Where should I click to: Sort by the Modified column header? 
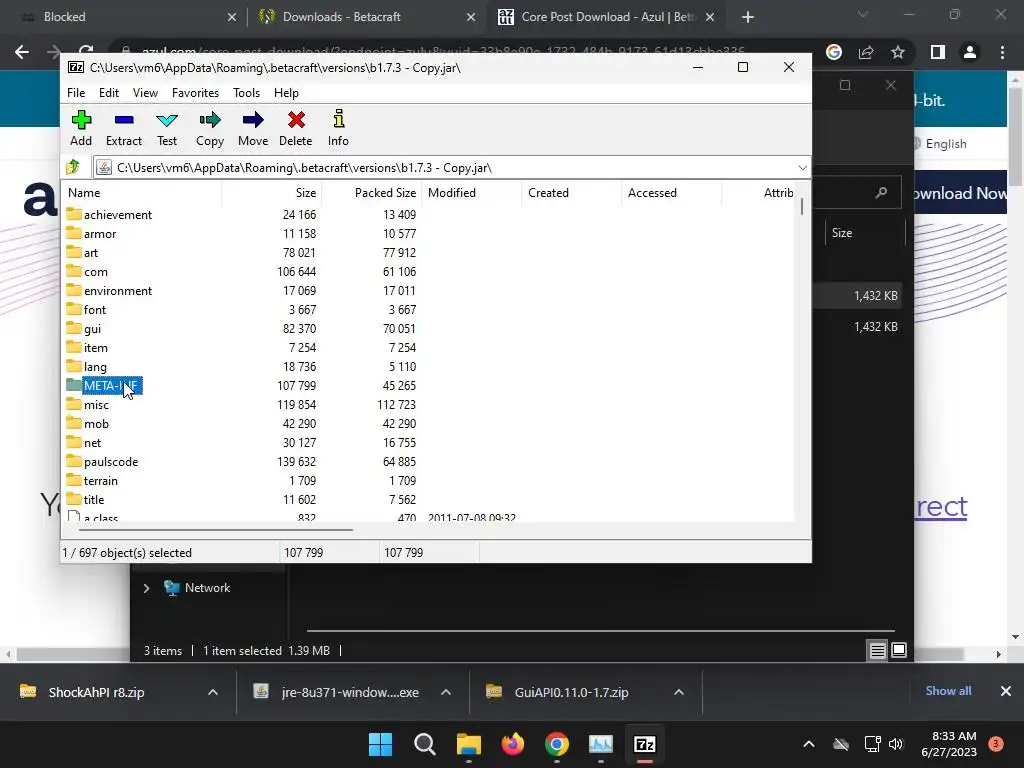tap(472, 193)
